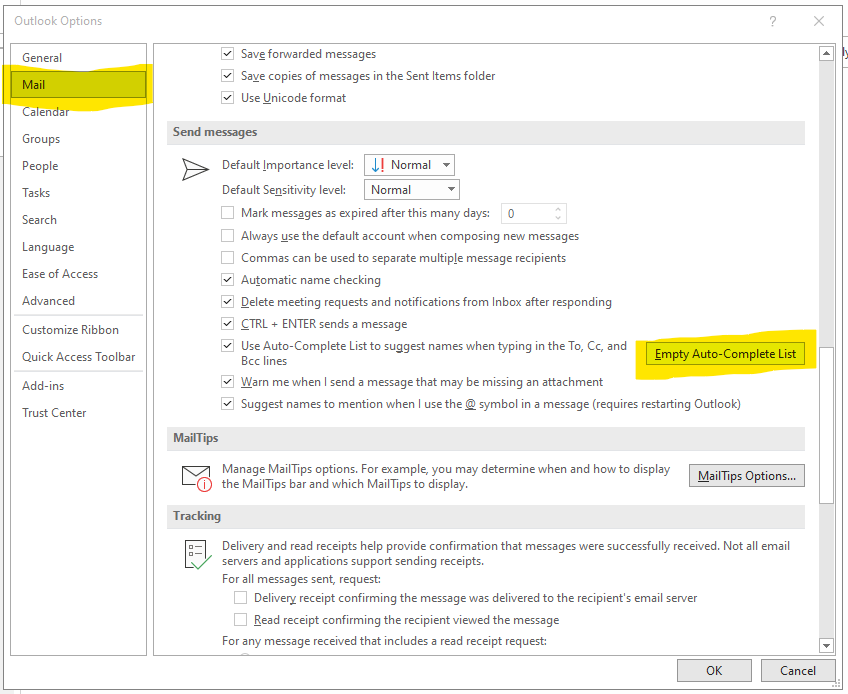Enable "Mark messages as expired" option
The height and width of the screenshot is (694, 848).
(x=227, y=213)
